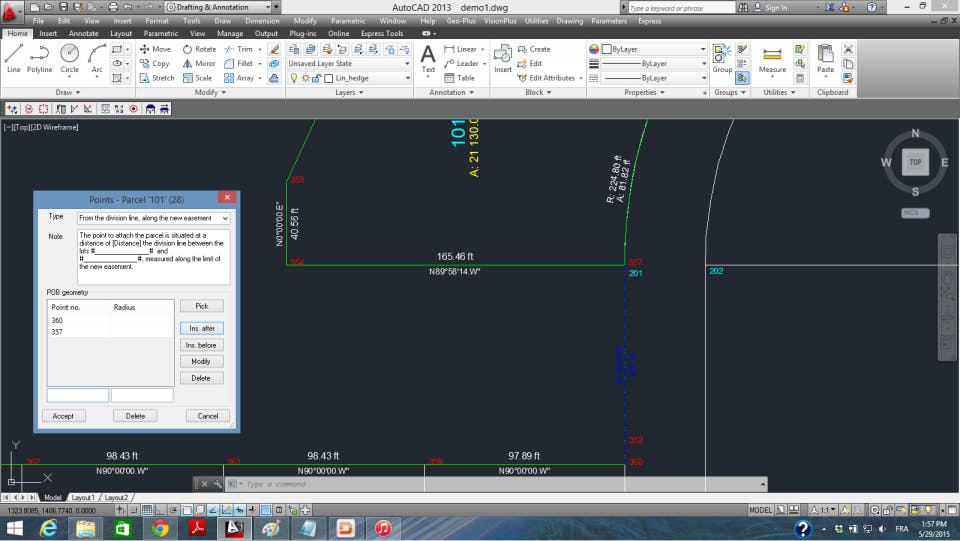The height and width of the screenshot is (541, 960).
Task: Open the Geo-Plus menu
Action: click(x=462, y=20)
